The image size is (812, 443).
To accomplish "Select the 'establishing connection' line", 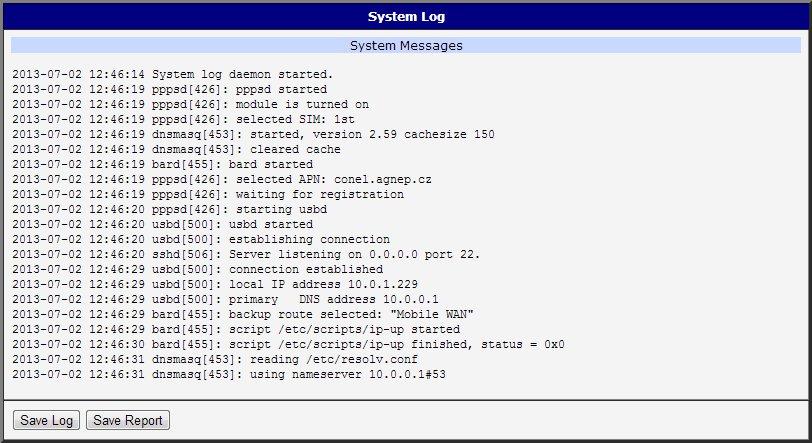I will [201, 240].
